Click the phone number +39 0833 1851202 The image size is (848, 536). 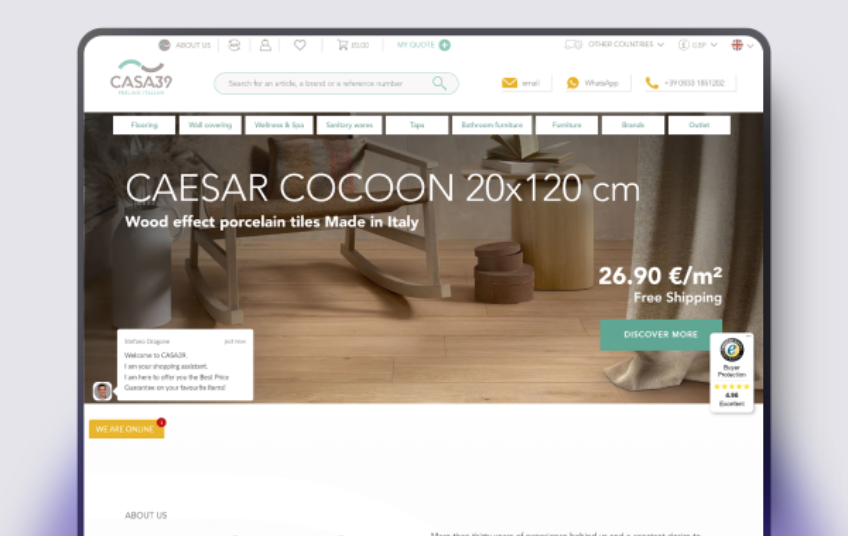coord(694,83)
